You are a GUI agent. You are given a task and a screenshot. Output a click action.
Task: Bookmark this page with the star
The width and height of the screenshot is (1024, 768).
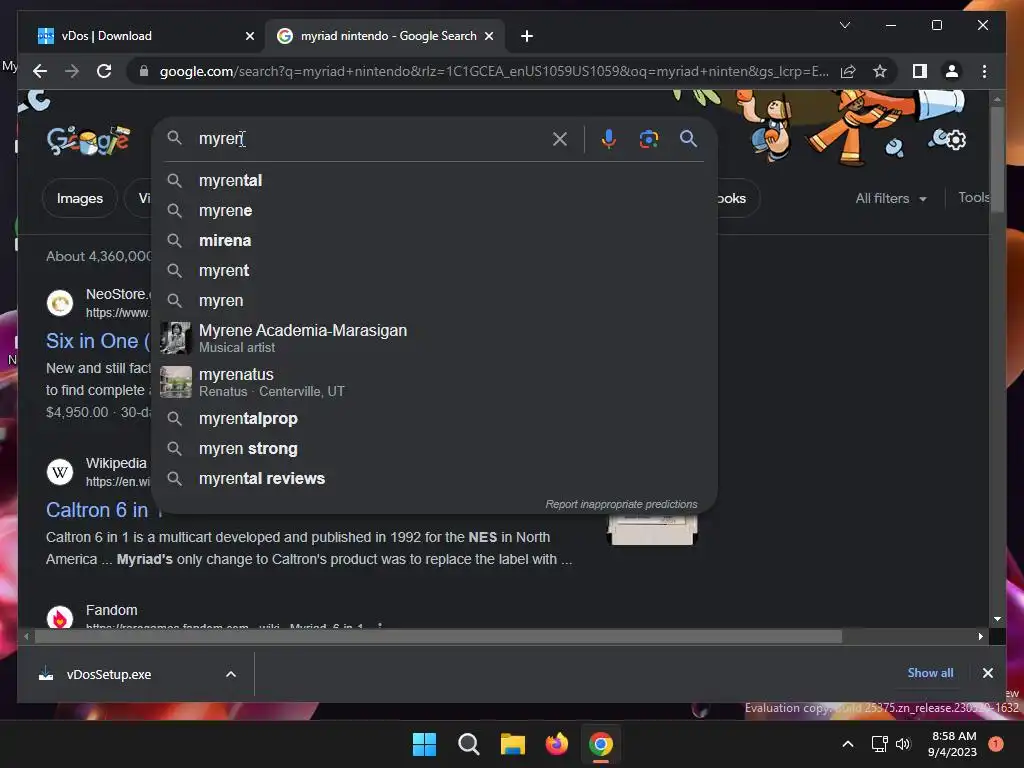point(880,71)
